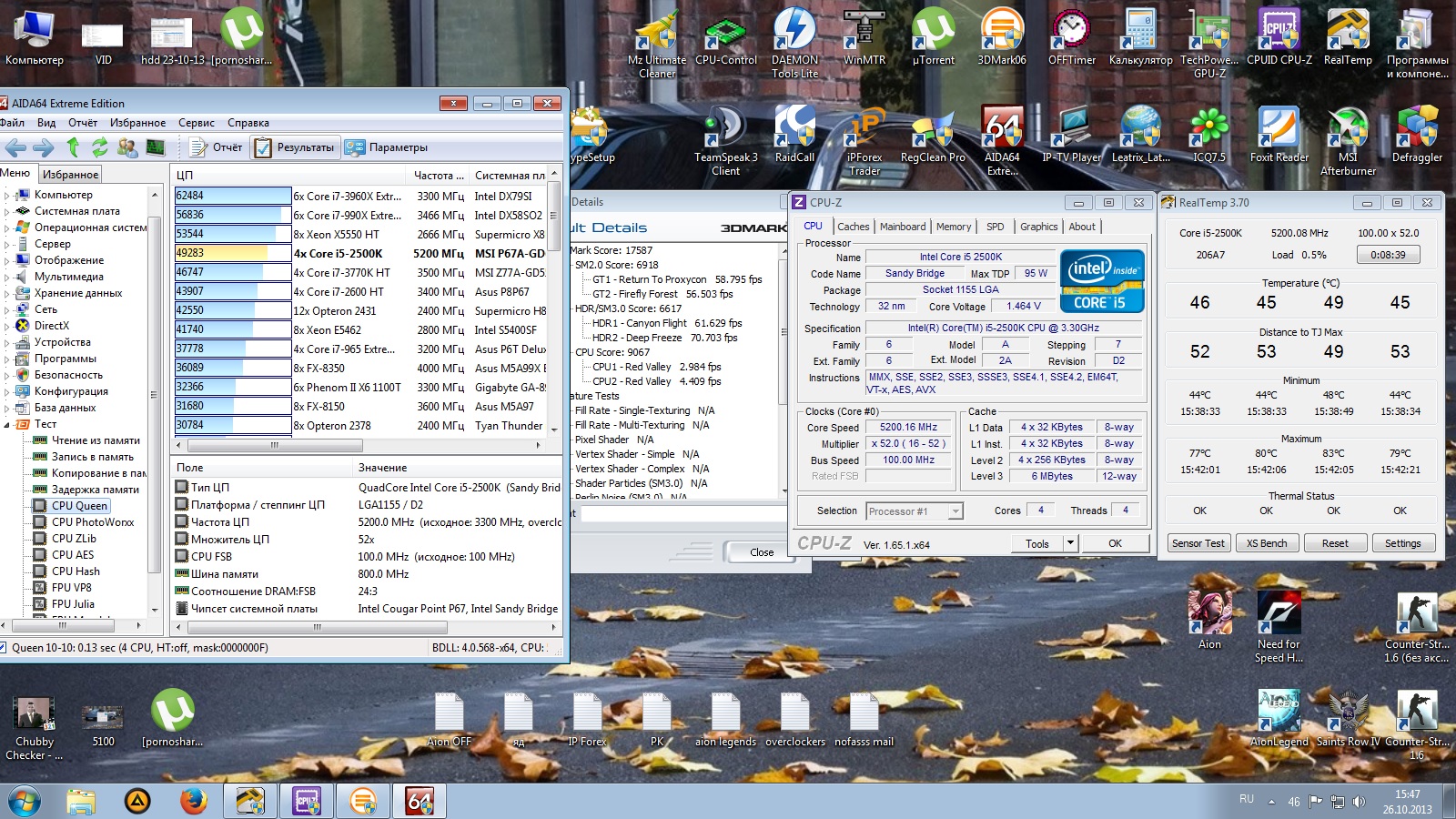
Task: Open the CPU-Control desktop shortcut
Action: [x=726, y=39]
